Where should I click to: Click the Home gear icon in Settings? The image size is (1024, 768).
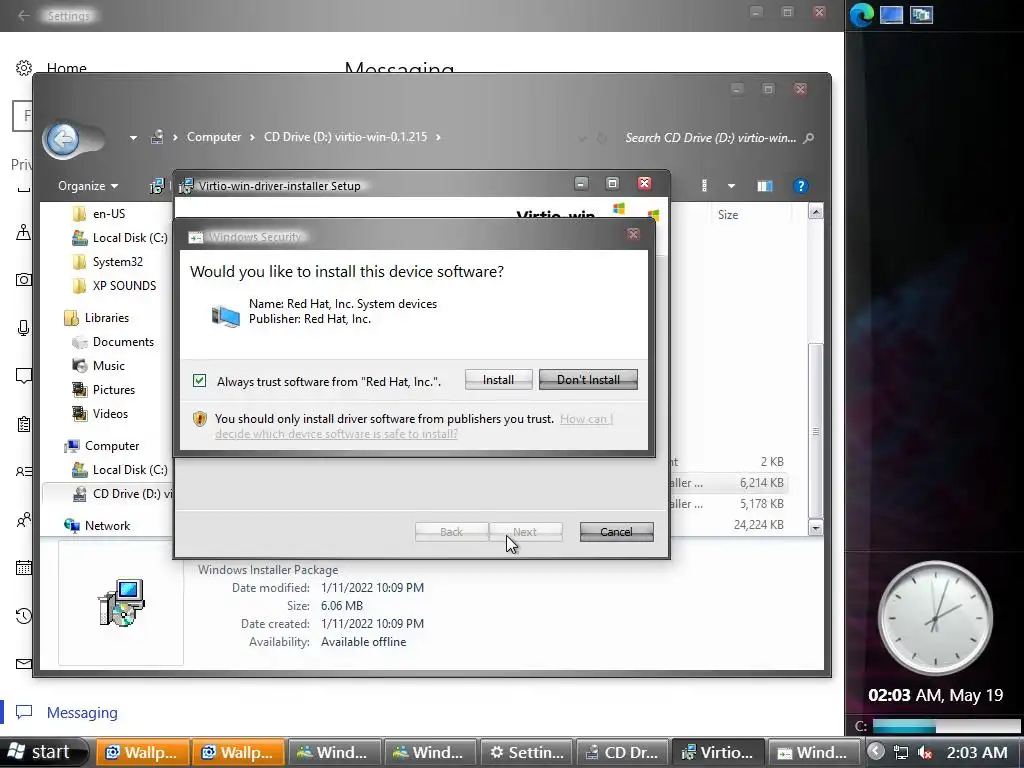[24, 68]
